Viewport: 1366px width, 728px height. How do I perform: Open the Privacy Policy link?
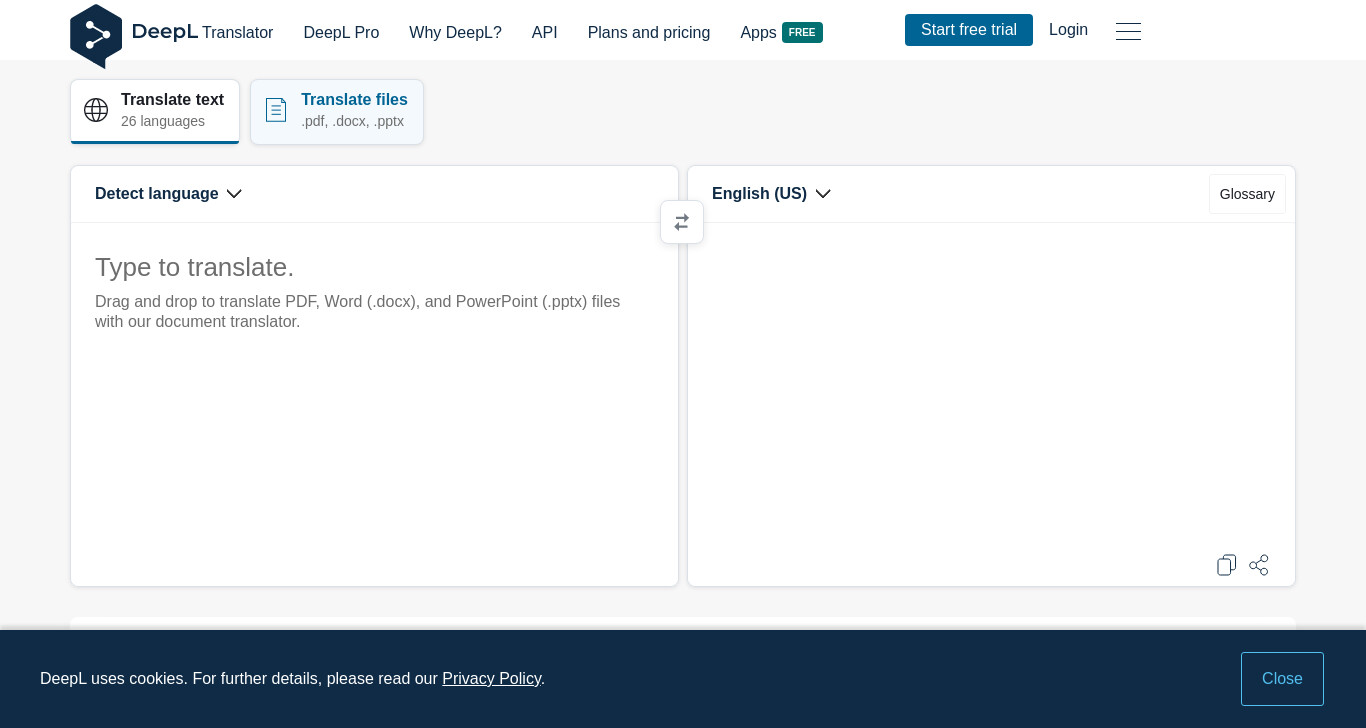[x=491, y=679]
